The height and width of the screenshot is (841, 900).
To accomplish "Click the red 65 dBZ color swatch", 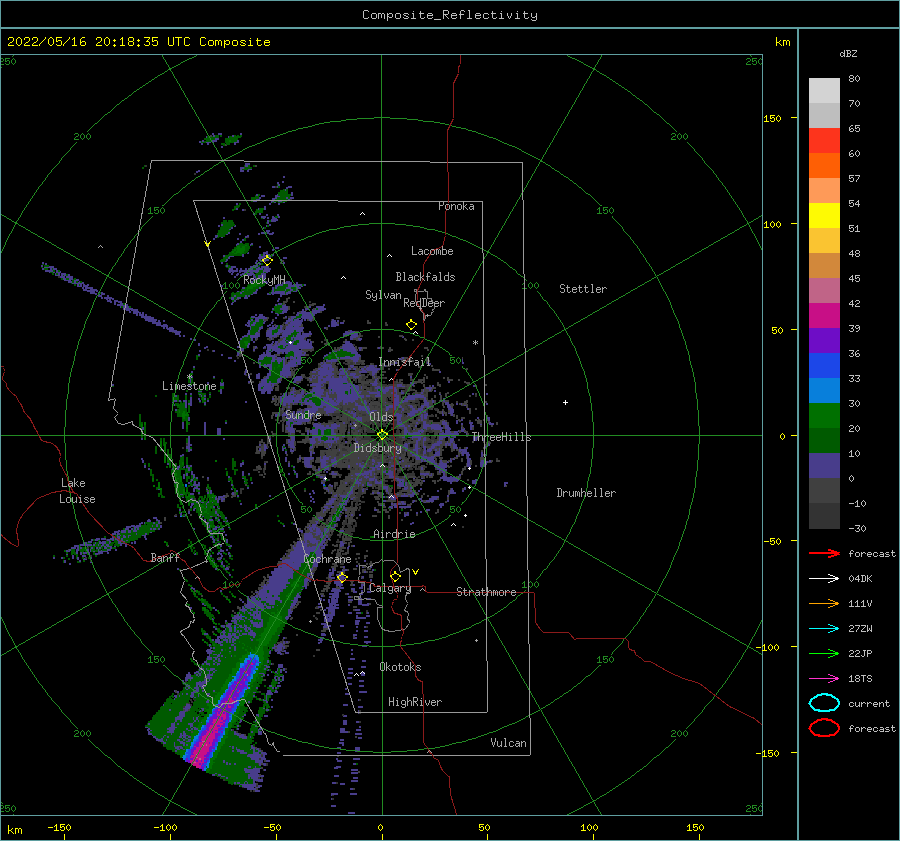I will coord(824,141).
